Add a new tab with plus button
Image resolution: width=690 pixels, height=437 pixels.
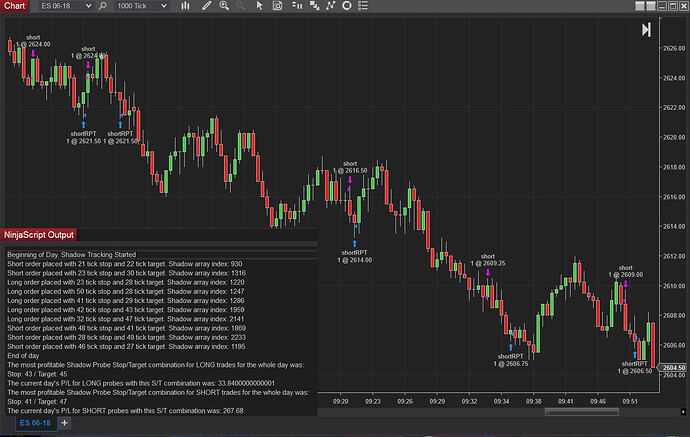point(65,424)
